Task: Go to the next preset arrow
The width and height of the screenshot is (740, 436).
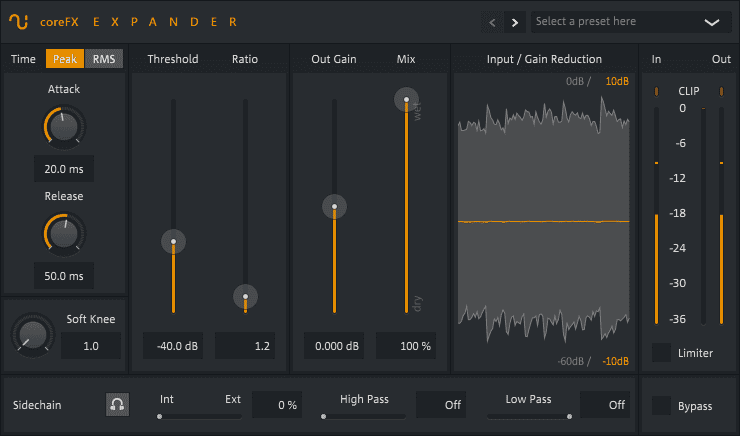Action: (515, 21)
